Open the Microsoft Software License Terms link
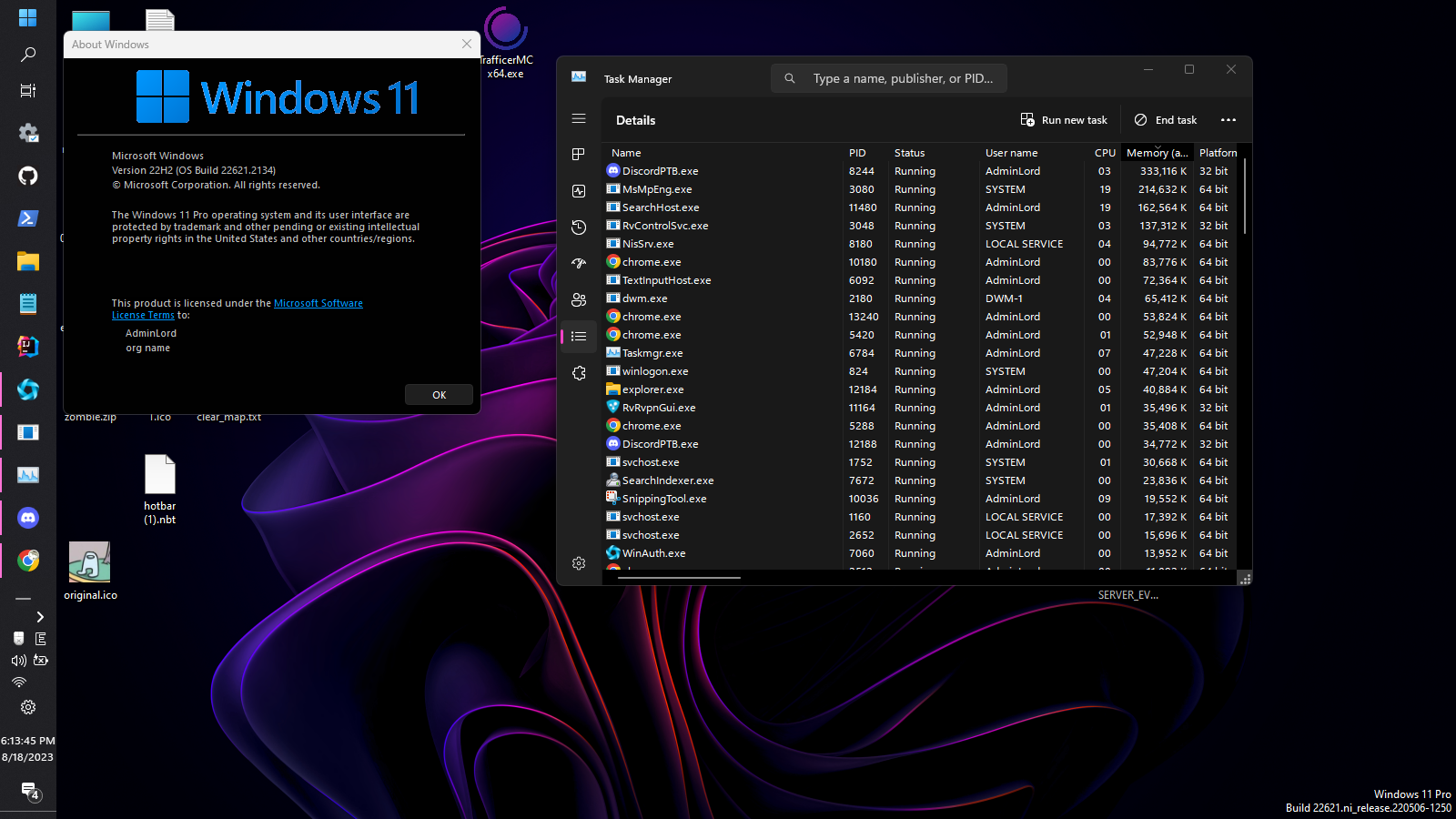Viewport: 1456px width, 819px height. (x=318, y=303)
